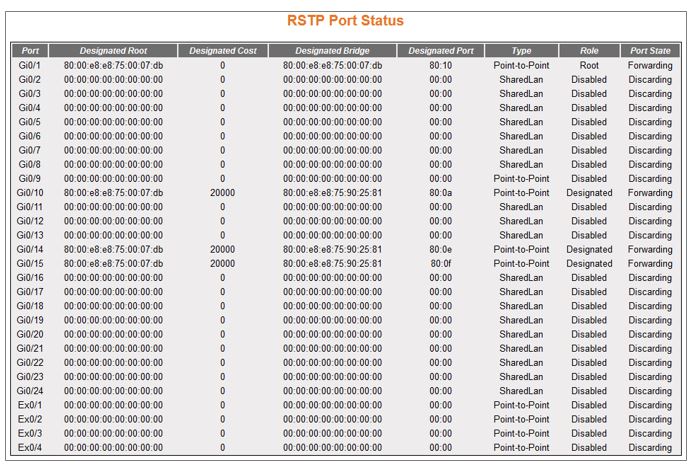
Task: Click the Gi0/10 port row label
Action: 30,193
